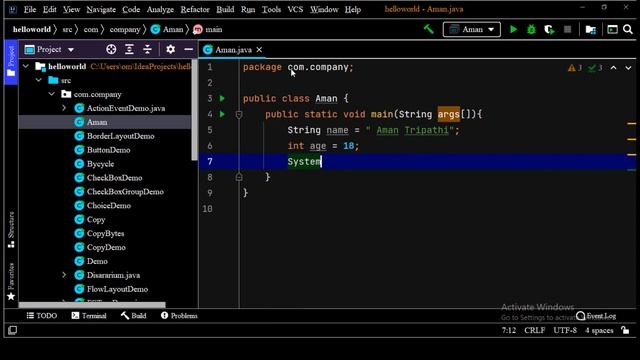Run the Aman configuration with play button

click(x=513, y=29)
